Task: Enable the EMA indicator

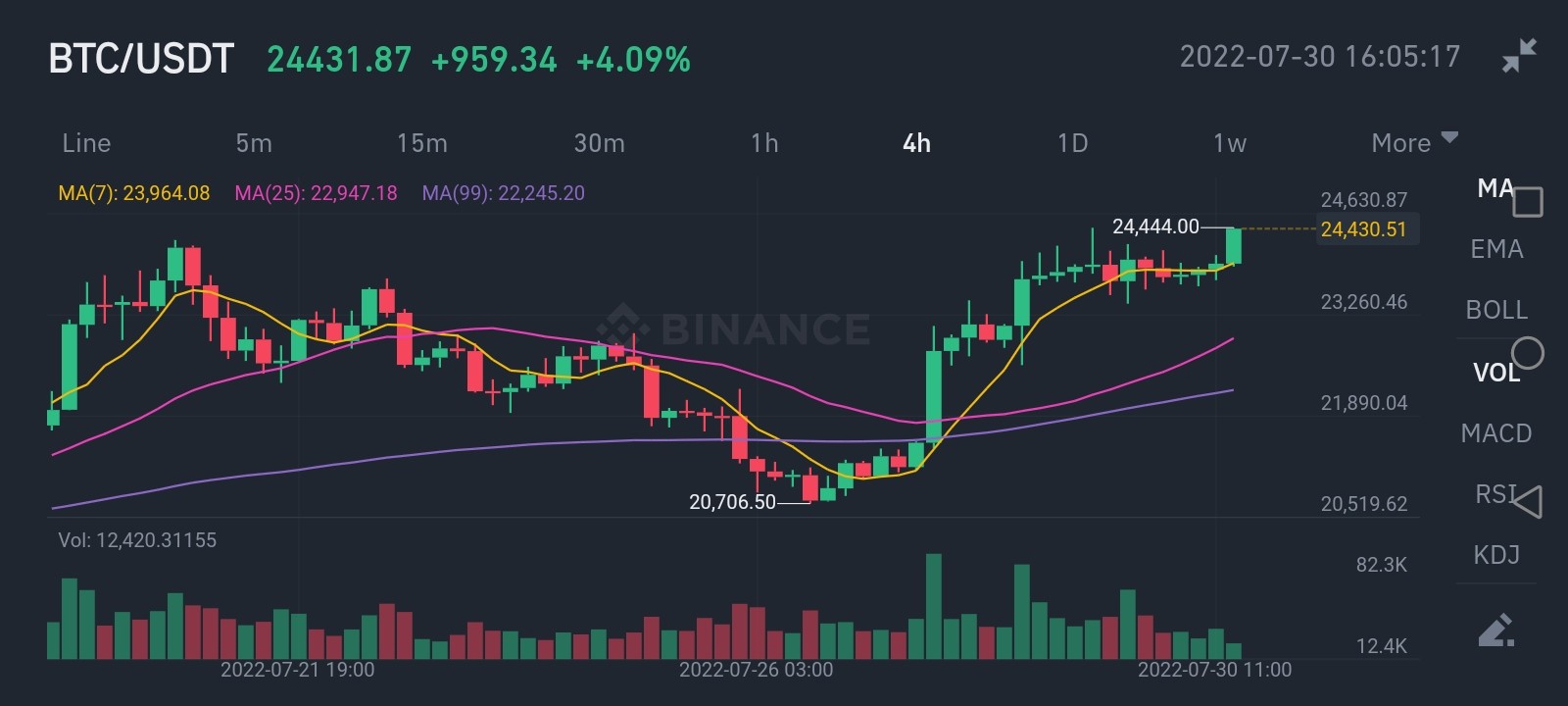Action: click(1496, 249)
